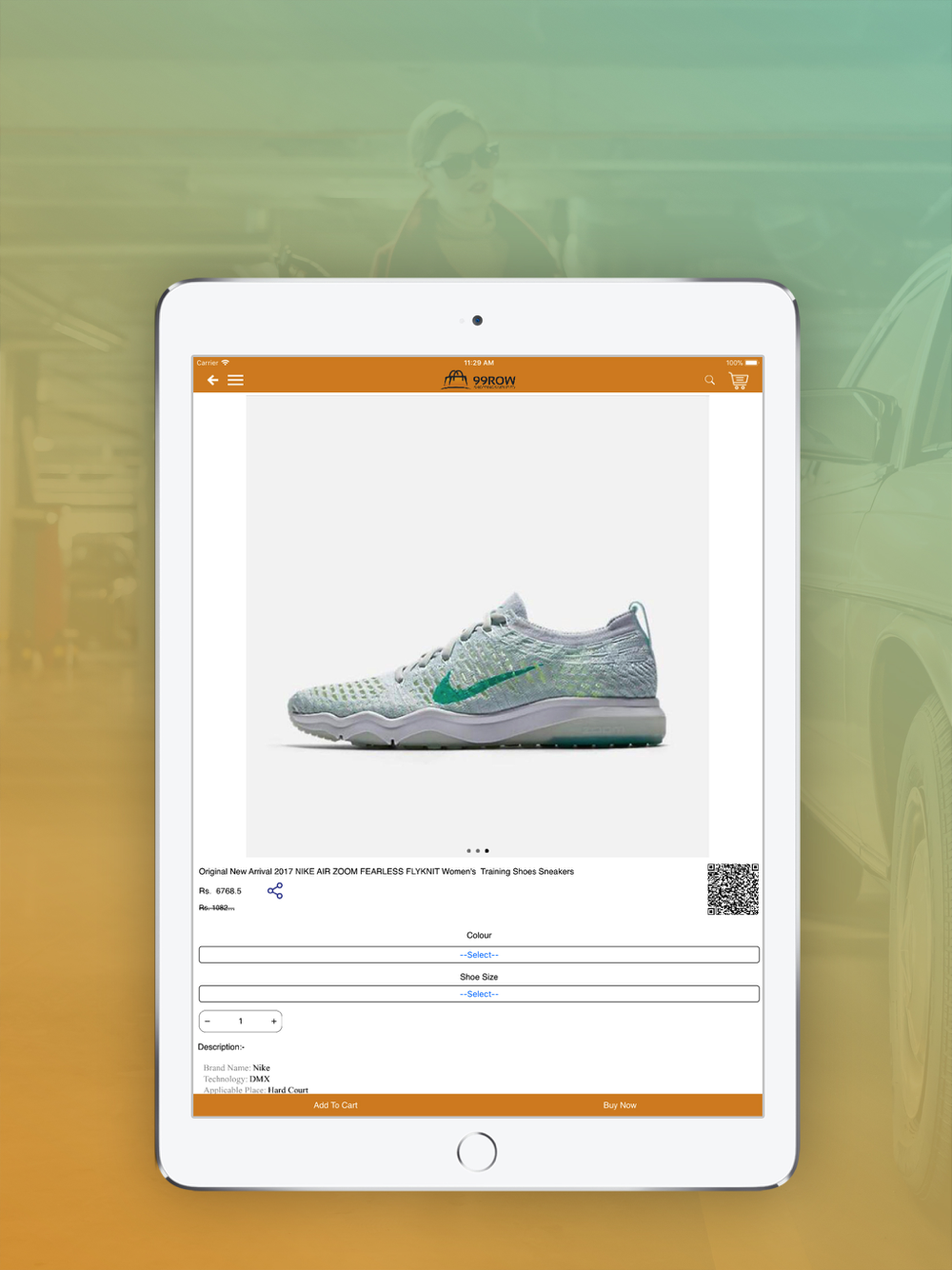952x1270 pixels.
Task: Tap the Wi-Fi status icon
Action: point(226,363)
